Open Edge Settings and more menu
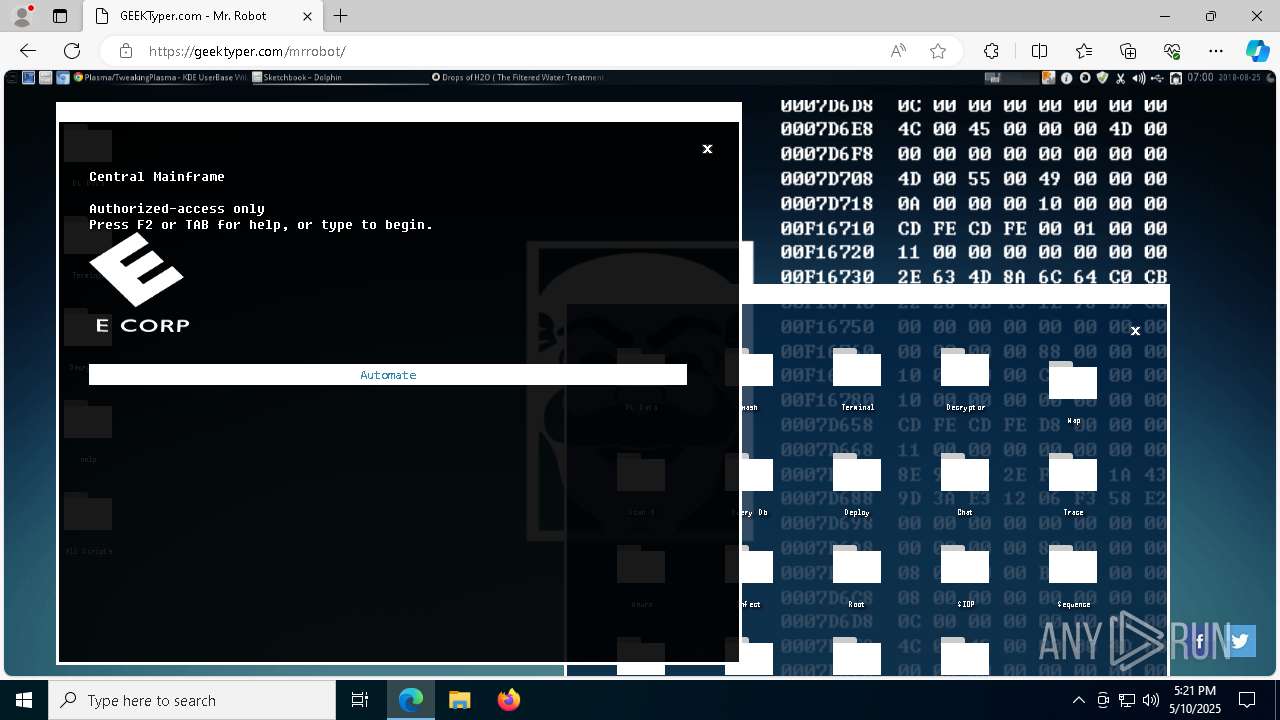Image resolution: width=1280 pixels, height=720 pixels. [1216, 51]
